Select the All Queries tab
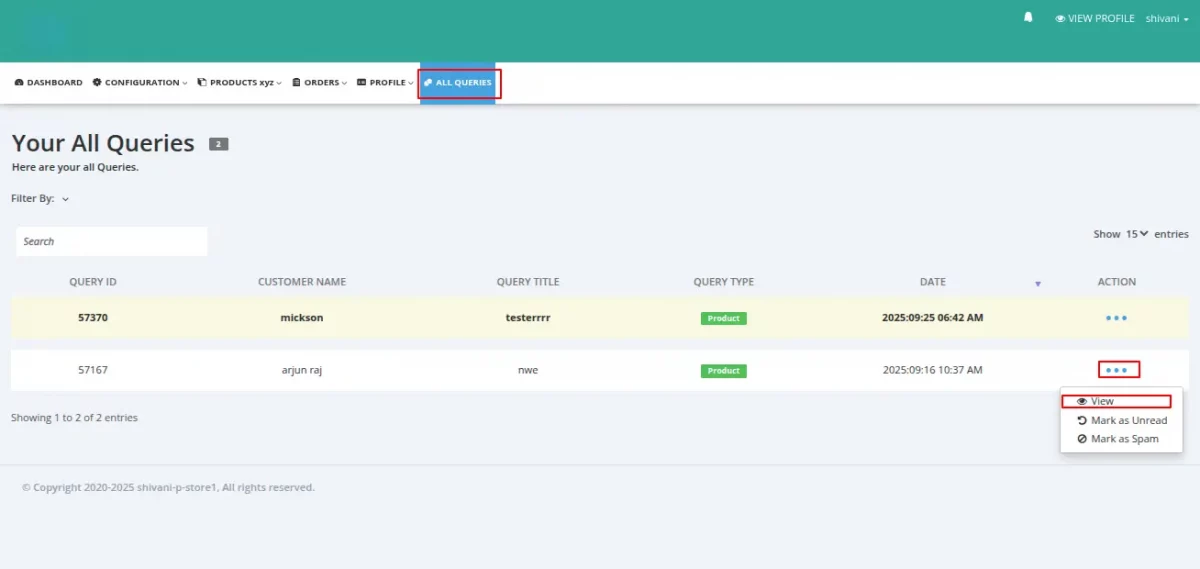The image size is (1200, 569). pyautogui.click(x=458, y=82)
